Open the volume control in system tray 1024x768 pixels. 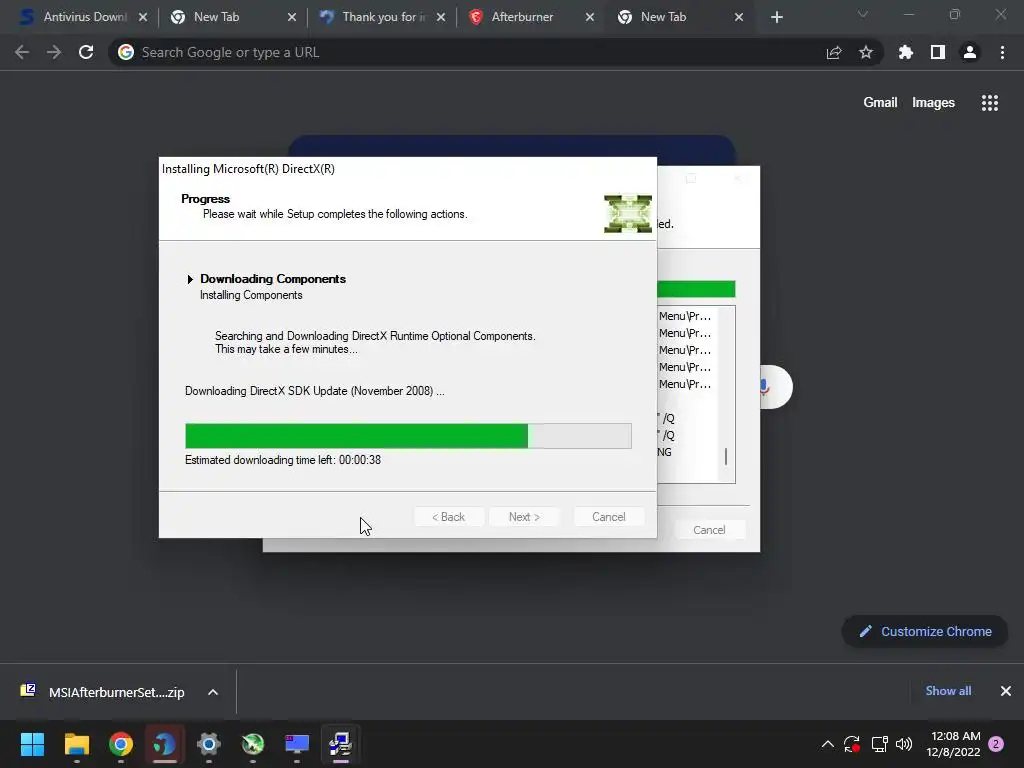point(904,744)
